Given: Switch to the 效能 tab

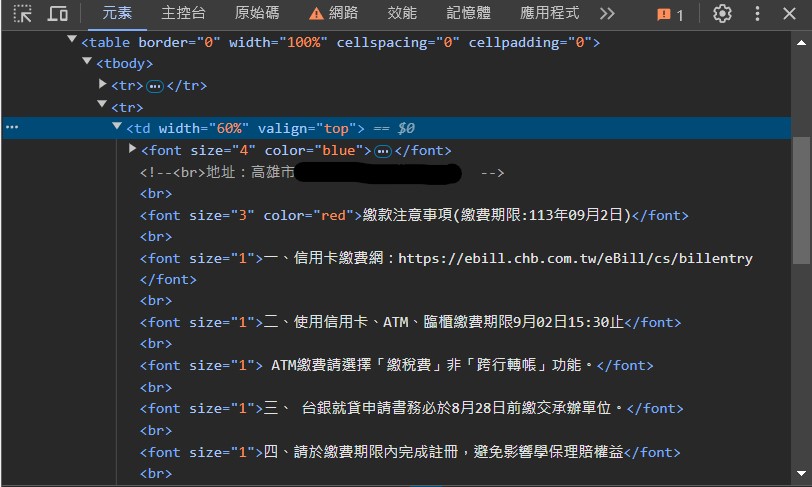Looking at the screenshot, I should [402, 13].
